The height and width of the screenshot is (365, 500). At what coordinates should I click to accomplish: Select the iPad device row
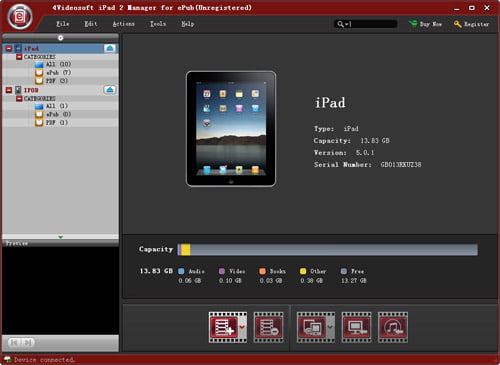coord(60,48)
